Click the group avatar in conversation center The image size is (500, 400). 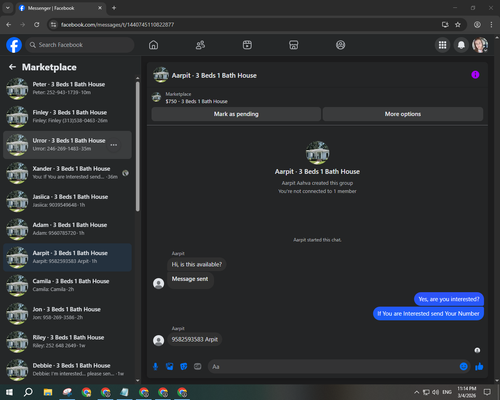pyautogui.click(x=317, y=153)
